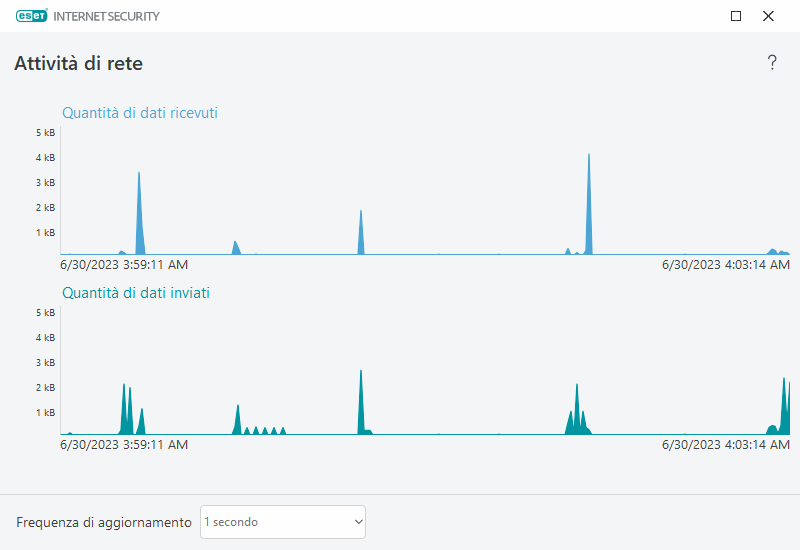Maximize the ESET Internet Security window
The width and height of the screenshot is (800, 550).
coord(736,16)
